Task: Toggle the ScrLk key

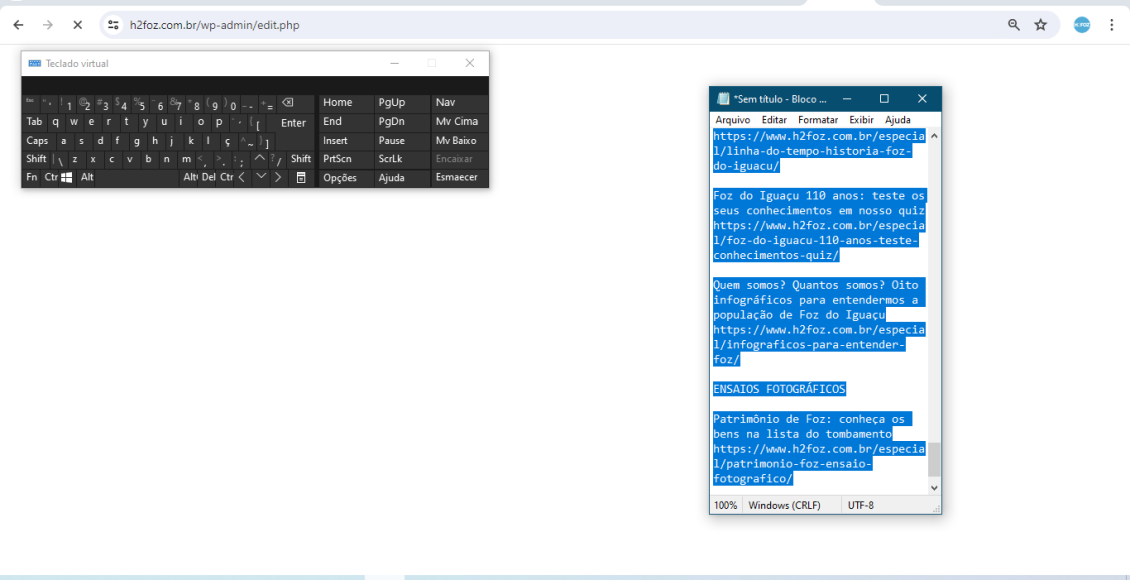Action: [x=390, y=159]
